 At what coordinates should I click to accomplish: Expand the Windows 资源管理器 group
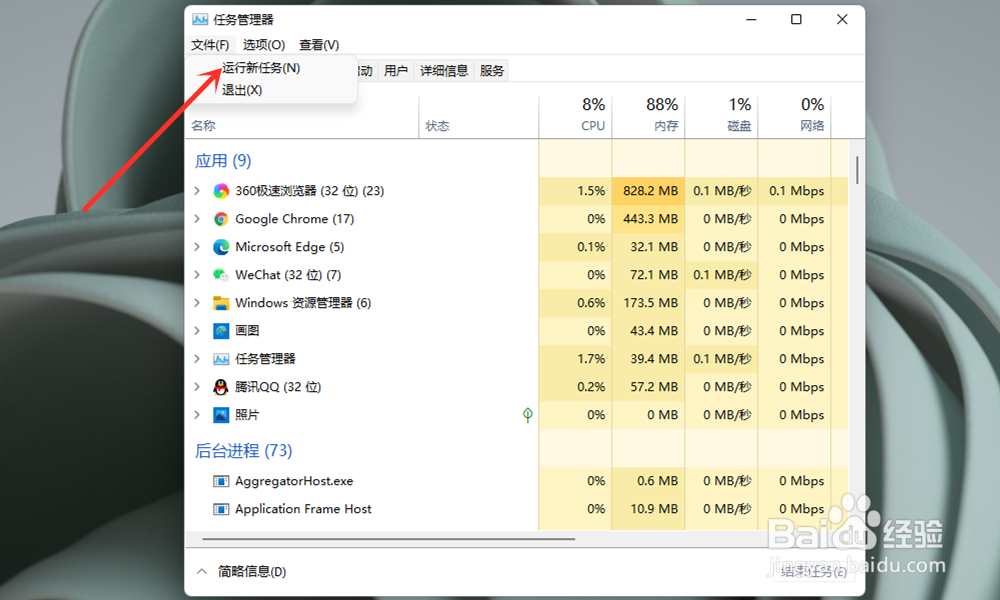tap(197, 303)
